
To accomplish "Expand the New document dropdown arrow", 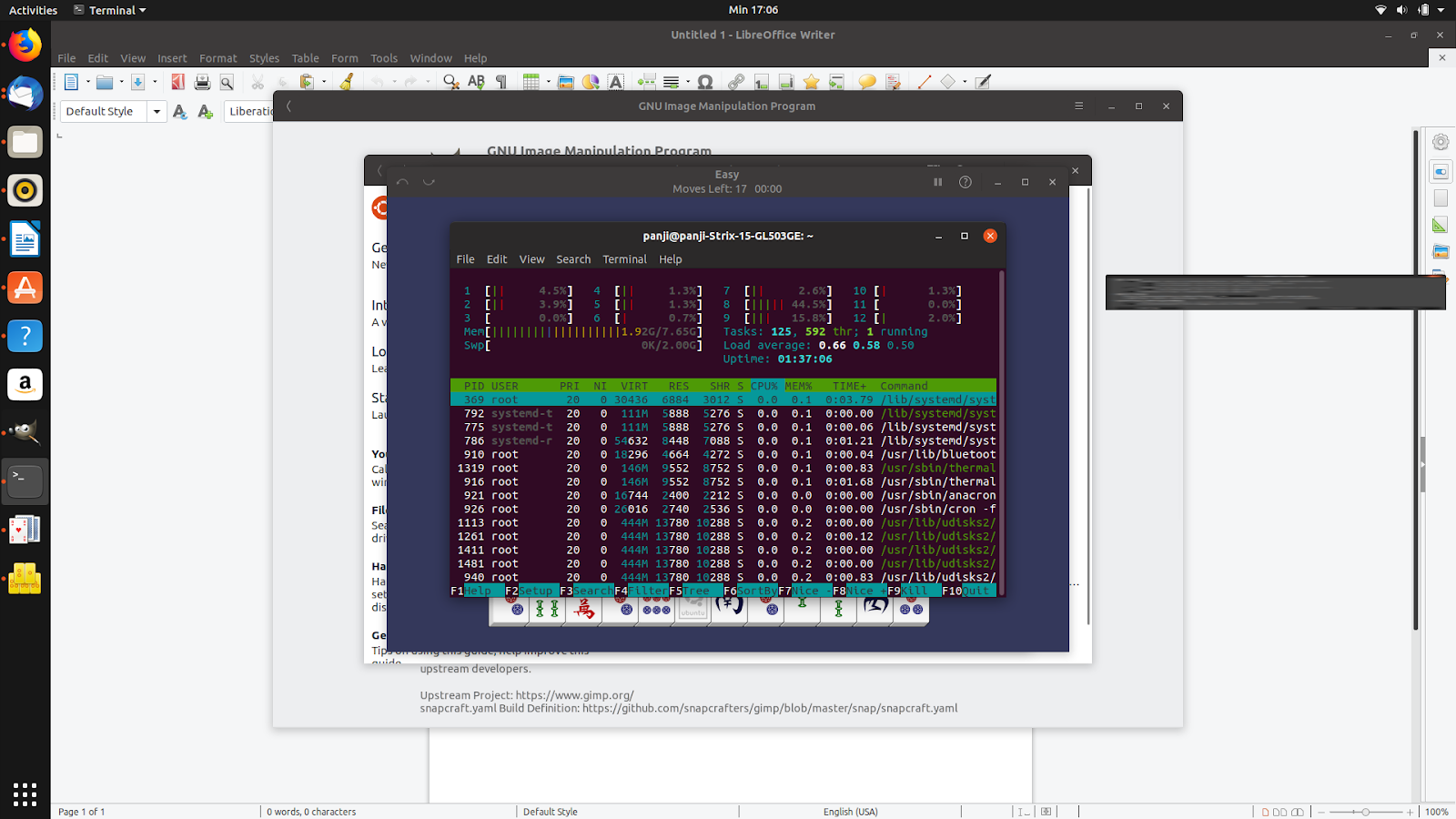I will (88, 82).
